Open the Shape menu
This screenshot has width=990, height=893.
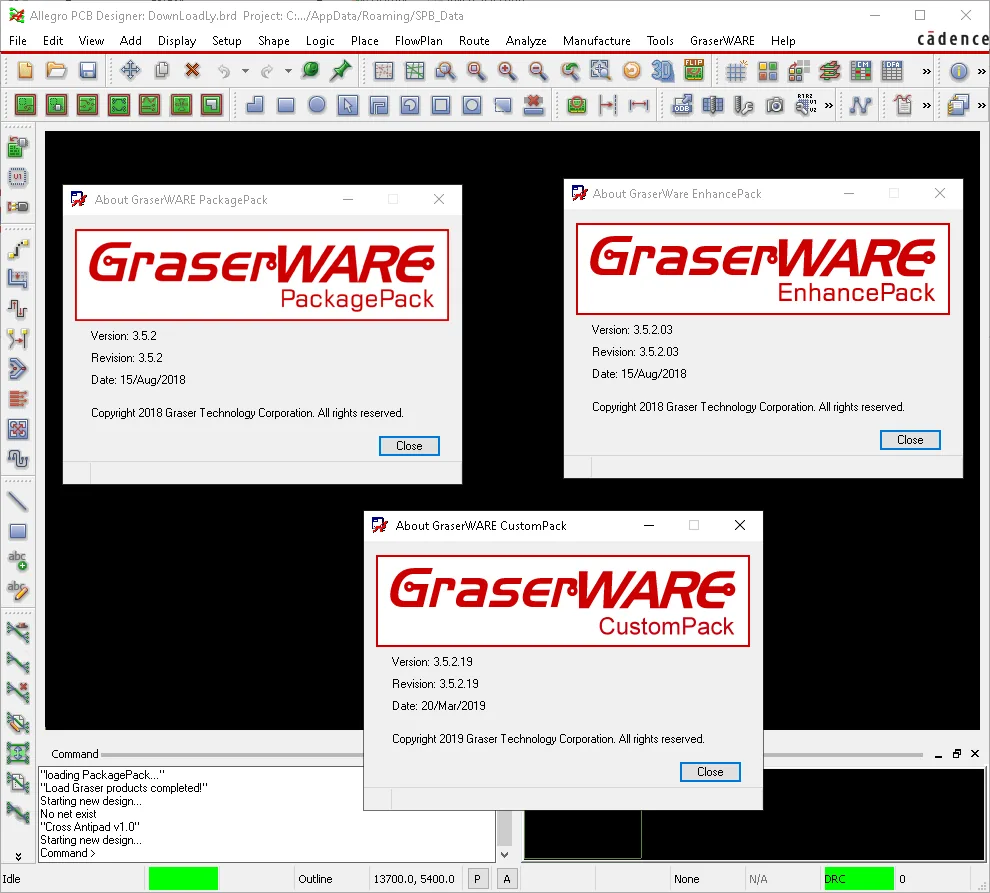(273, 40)
